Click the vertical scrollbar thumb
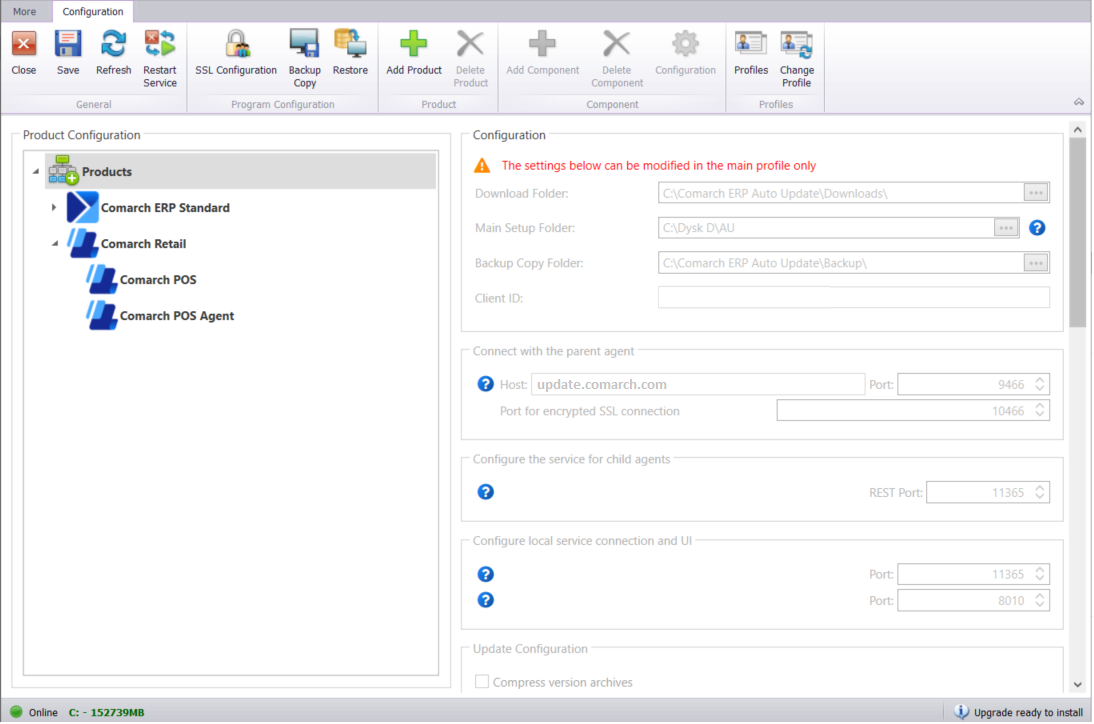1094x724 pixels. [1078, 232]
